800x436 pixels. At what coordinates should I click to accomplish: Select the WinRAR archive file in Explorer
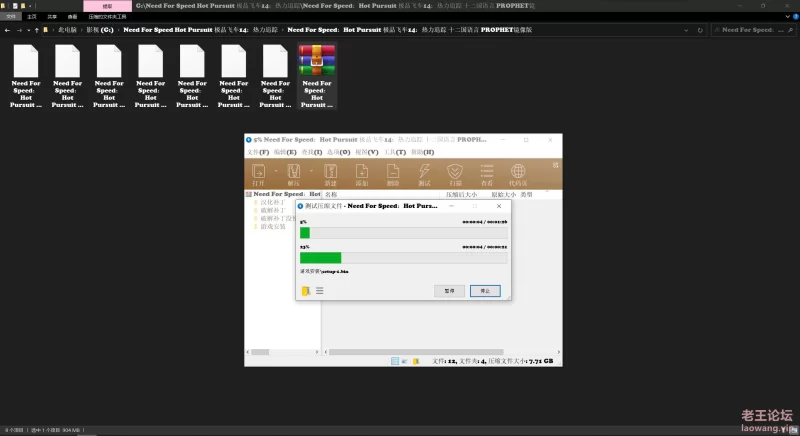pos(317,76)
